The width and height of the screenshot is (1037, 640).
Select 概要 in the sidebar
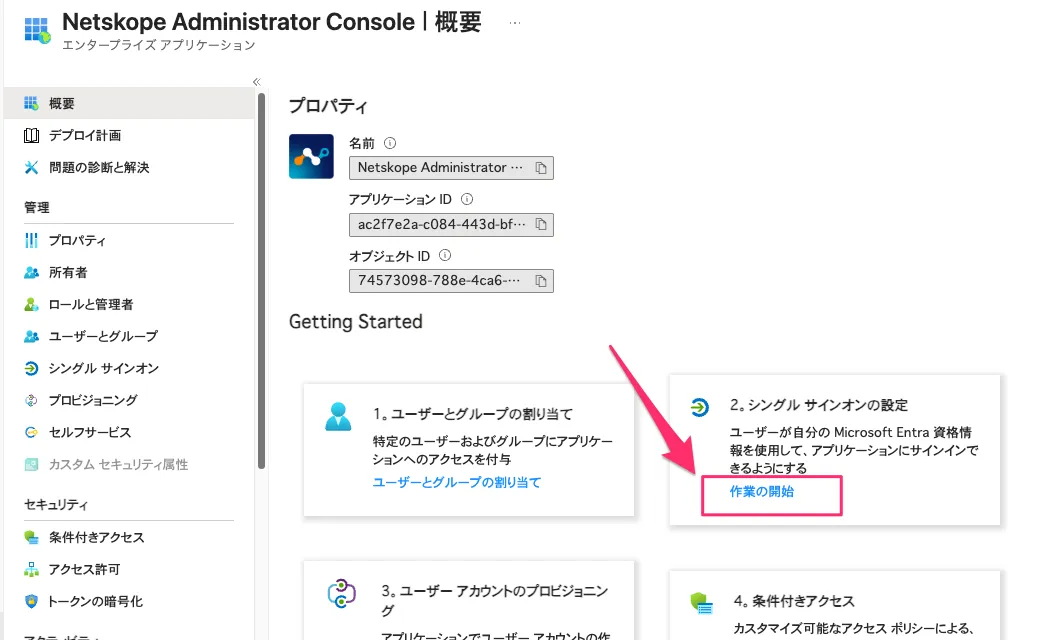pos(129,103)
